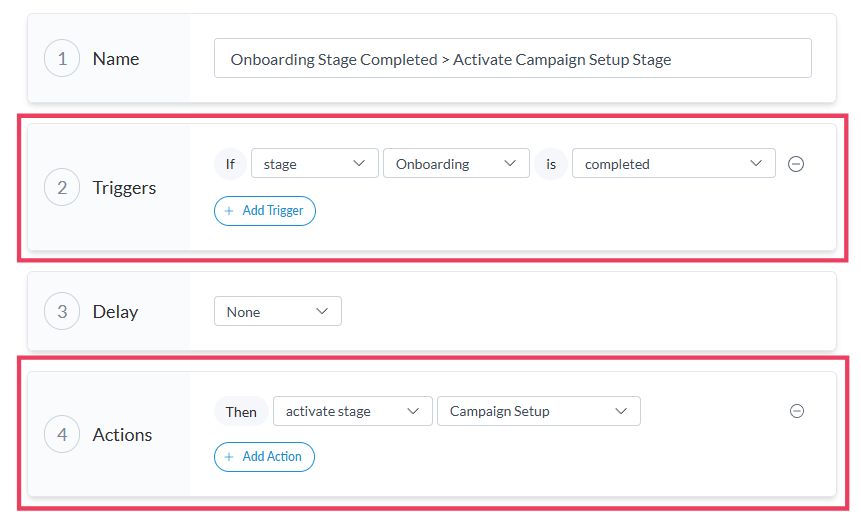Open the Delay 'None' dropdown
This screenshot has width=861, height=512.
(277, 312)
